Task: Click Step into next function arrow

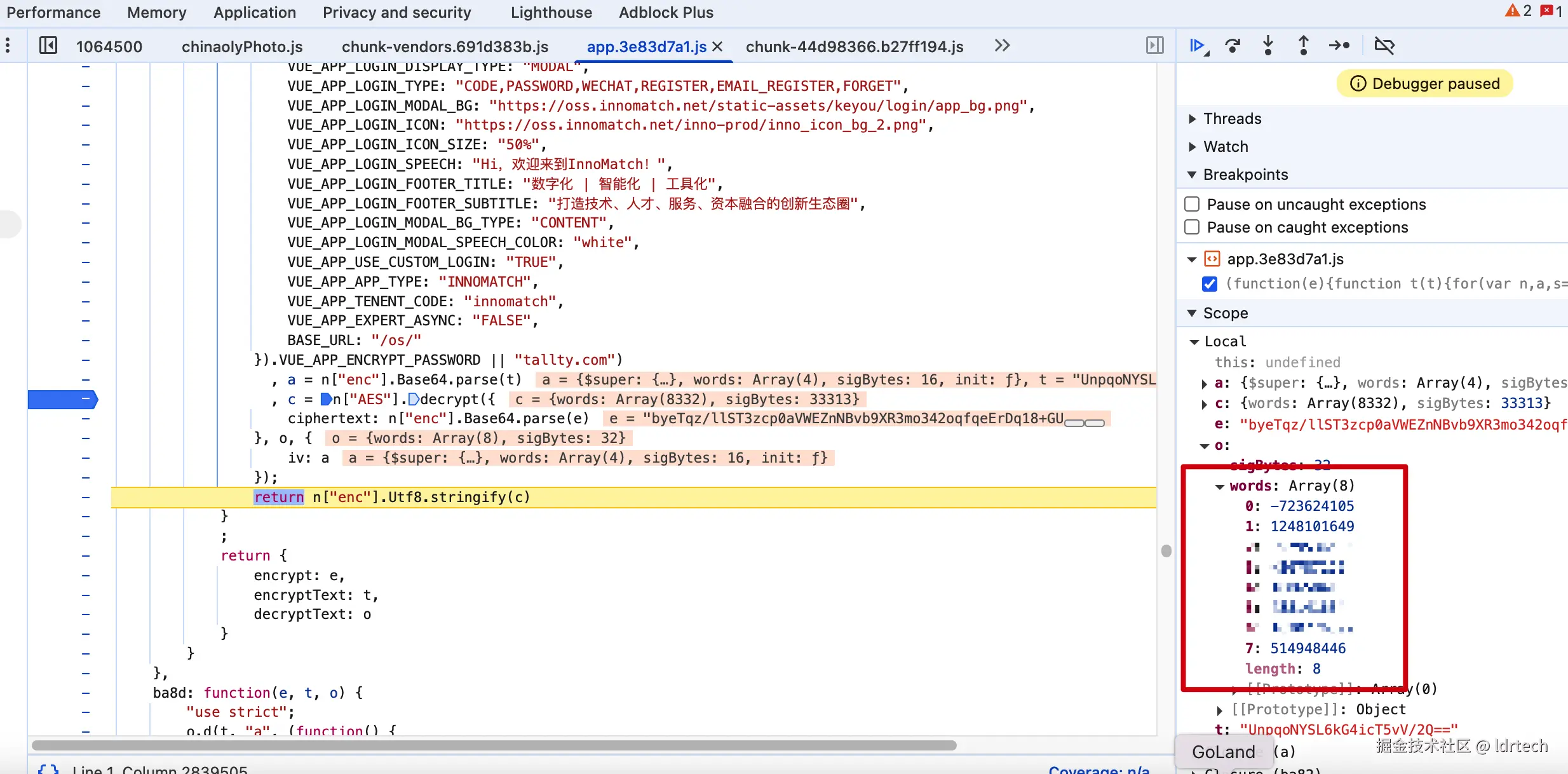Action: point(1268,46)
